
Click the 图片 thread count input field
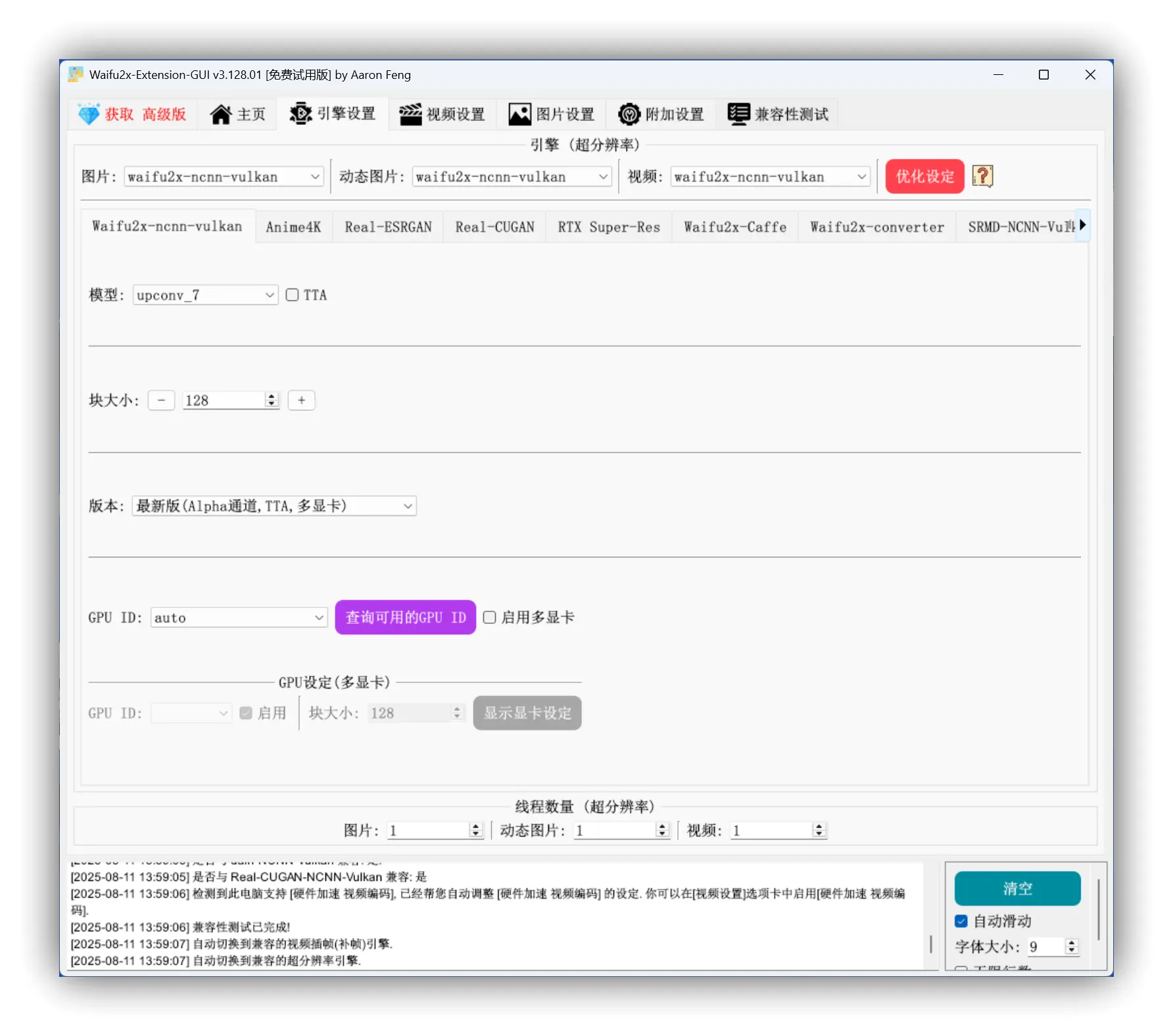428,830
